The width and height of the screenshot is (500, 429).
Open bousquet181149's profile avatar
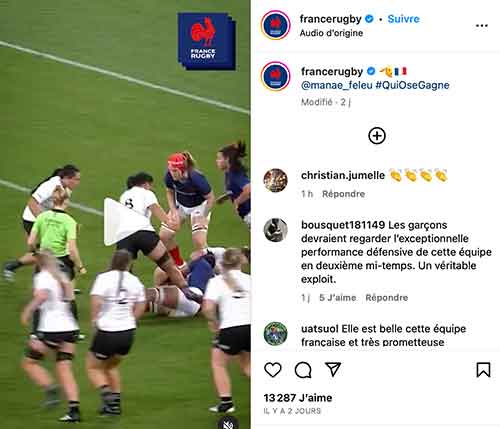tap(275, 230)
